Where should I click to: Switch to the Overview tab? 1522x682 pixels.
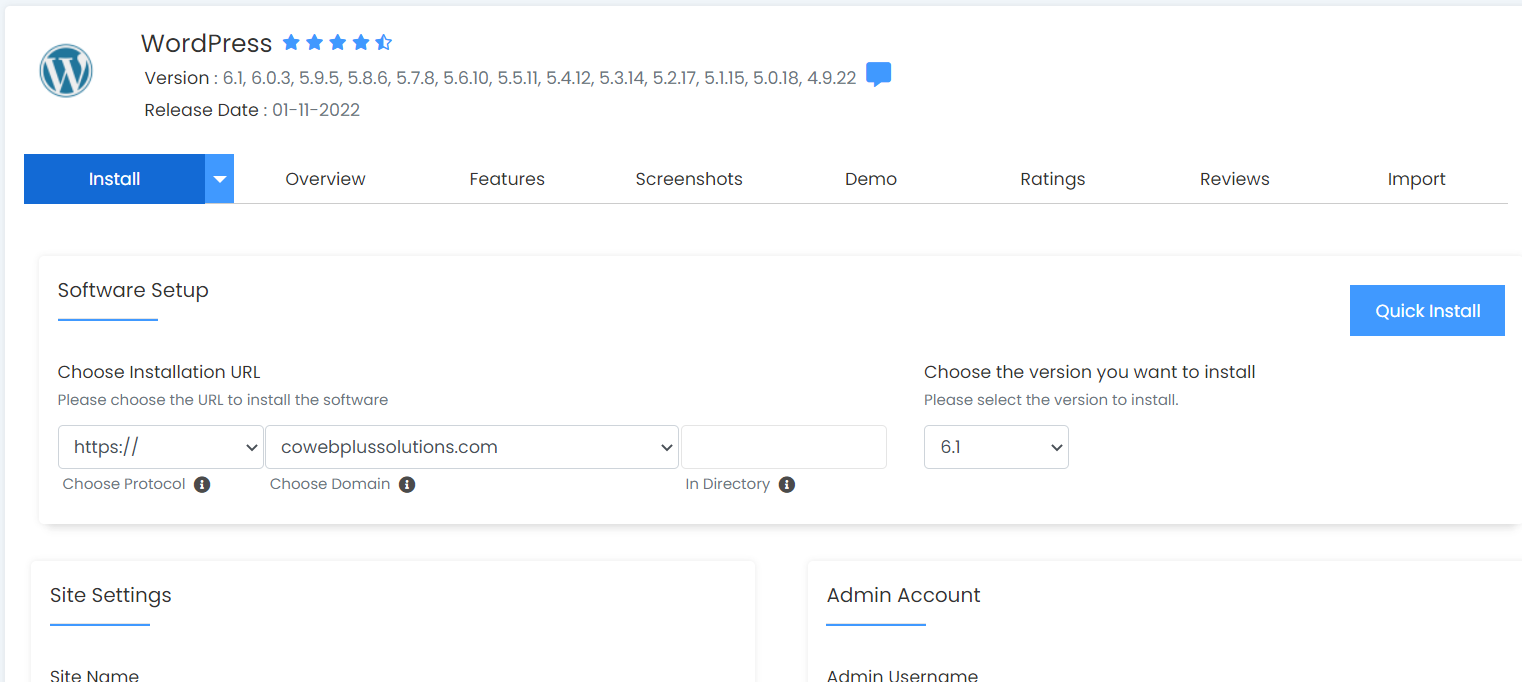pyautogui.click(x=325, y=179)
